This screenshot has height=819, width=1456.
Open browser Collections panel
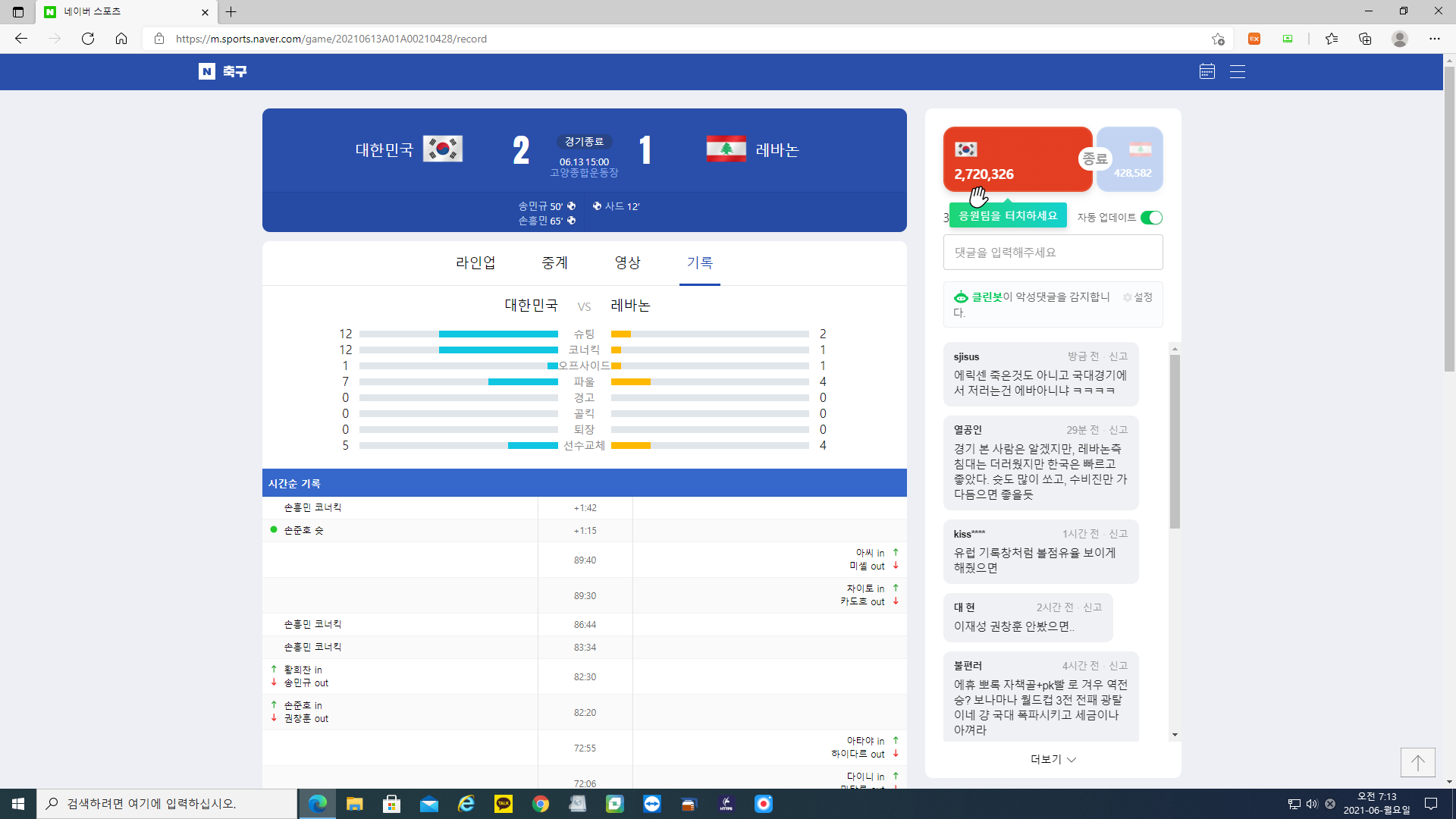coord(1365,39)
